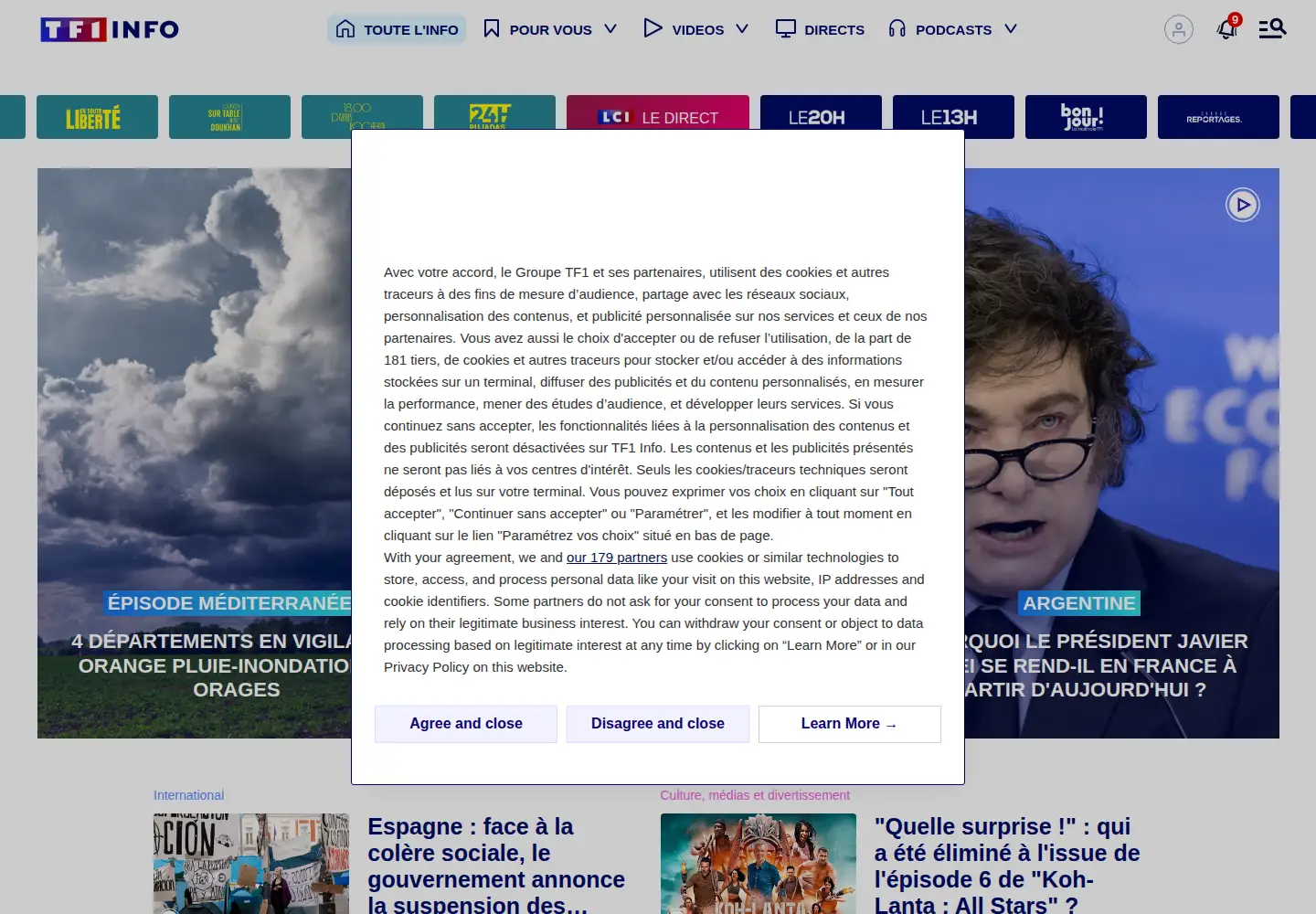Open the Directs menu label

834,30
